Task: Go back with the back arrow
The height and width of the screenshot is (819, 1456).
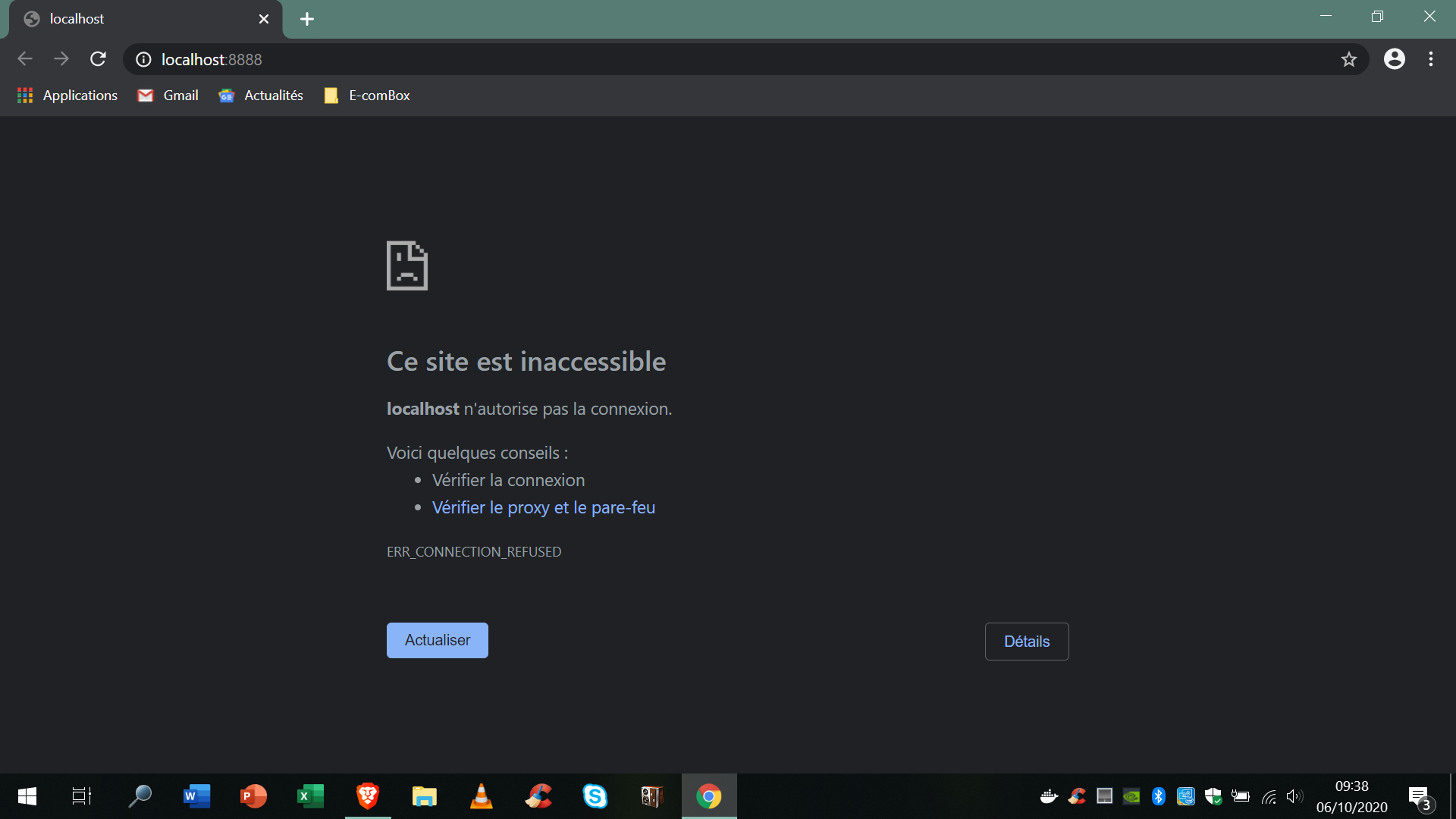Action: 25,59
